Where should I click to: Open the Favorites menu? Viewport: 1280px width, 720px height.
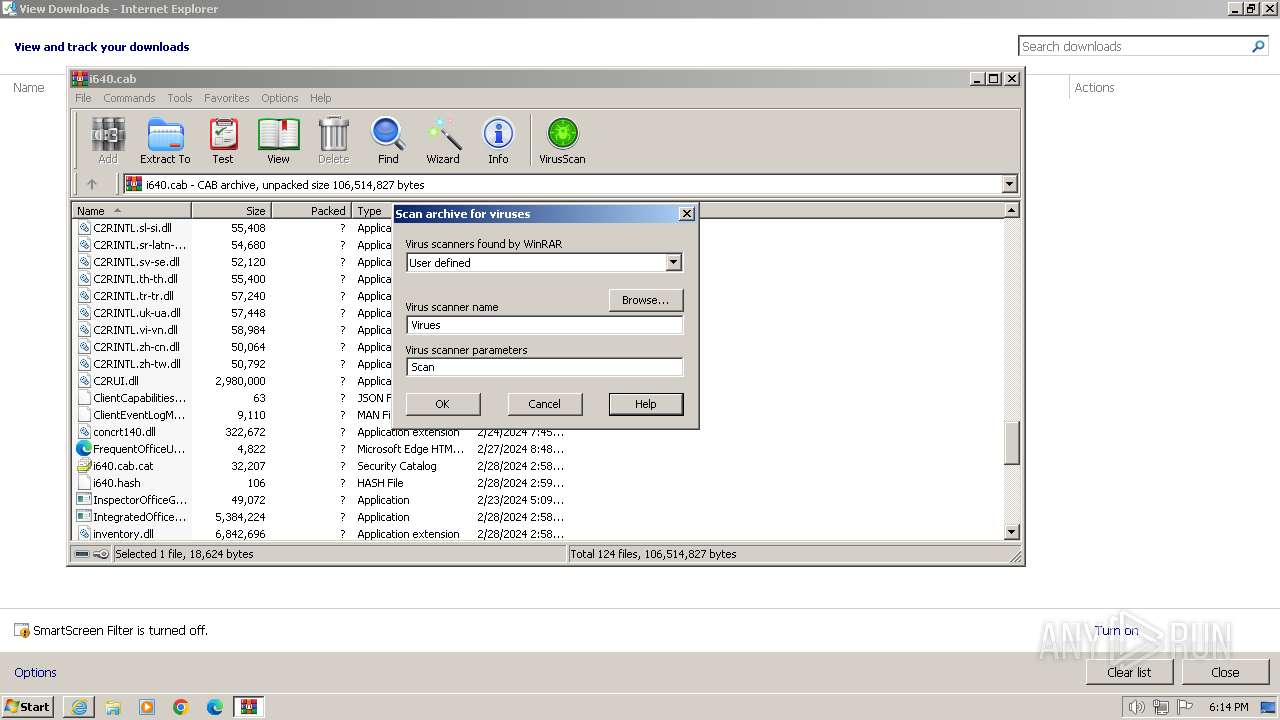tap(227, 98)
